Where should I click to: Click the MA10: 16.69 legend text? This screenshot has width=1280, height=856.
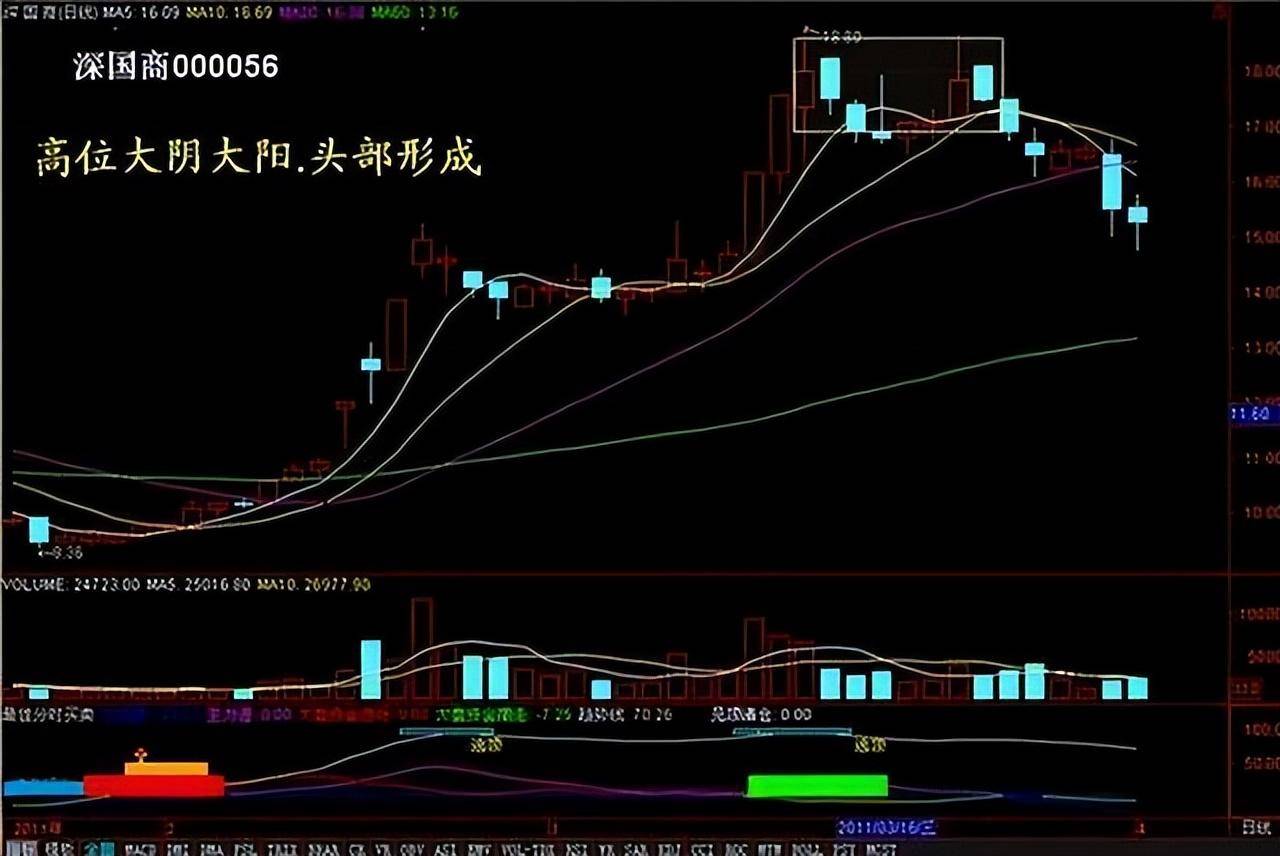229,12
